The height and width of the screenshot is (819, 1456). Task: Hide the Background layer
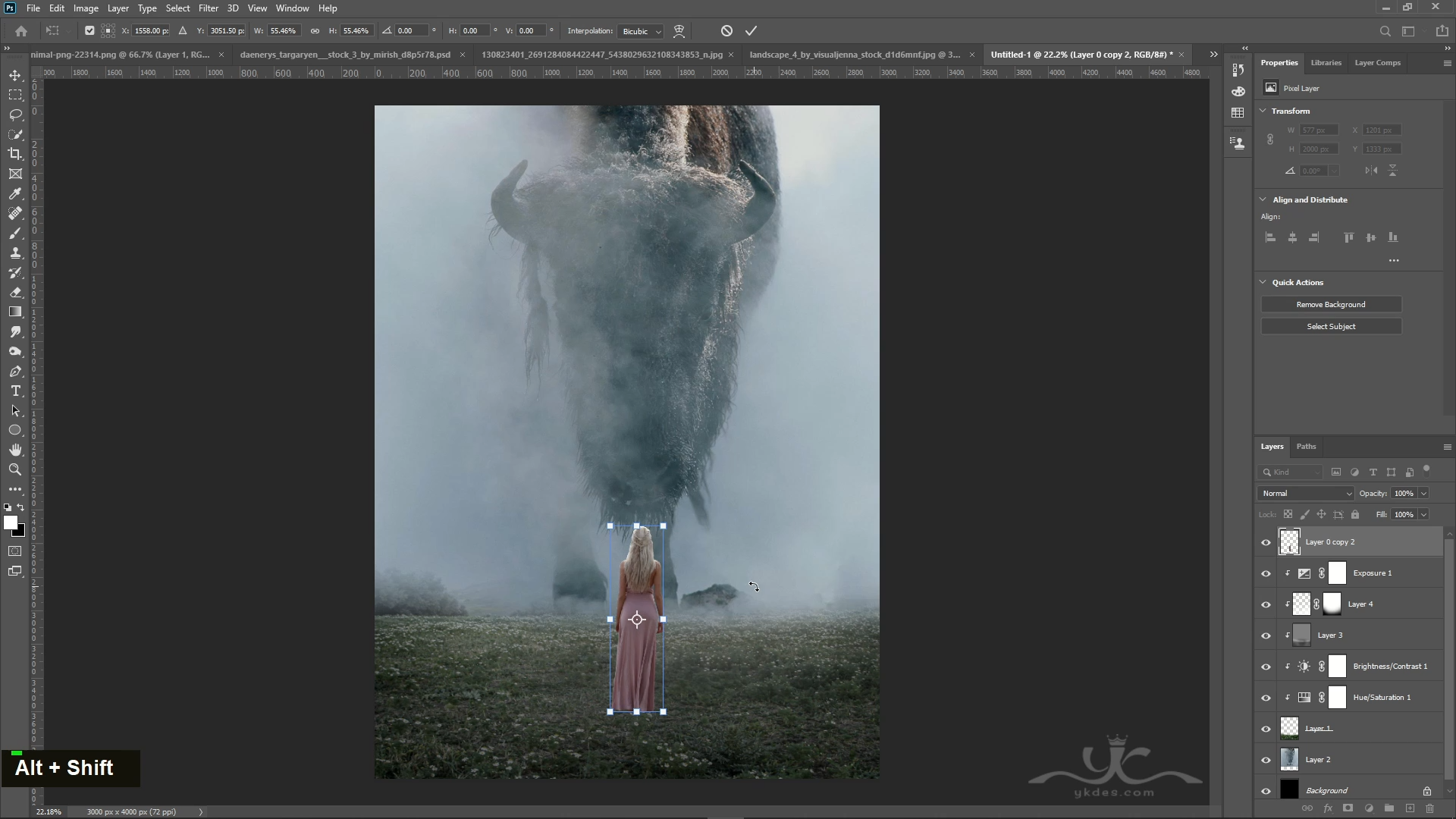pyautogui.click(x=1266, y=791)
